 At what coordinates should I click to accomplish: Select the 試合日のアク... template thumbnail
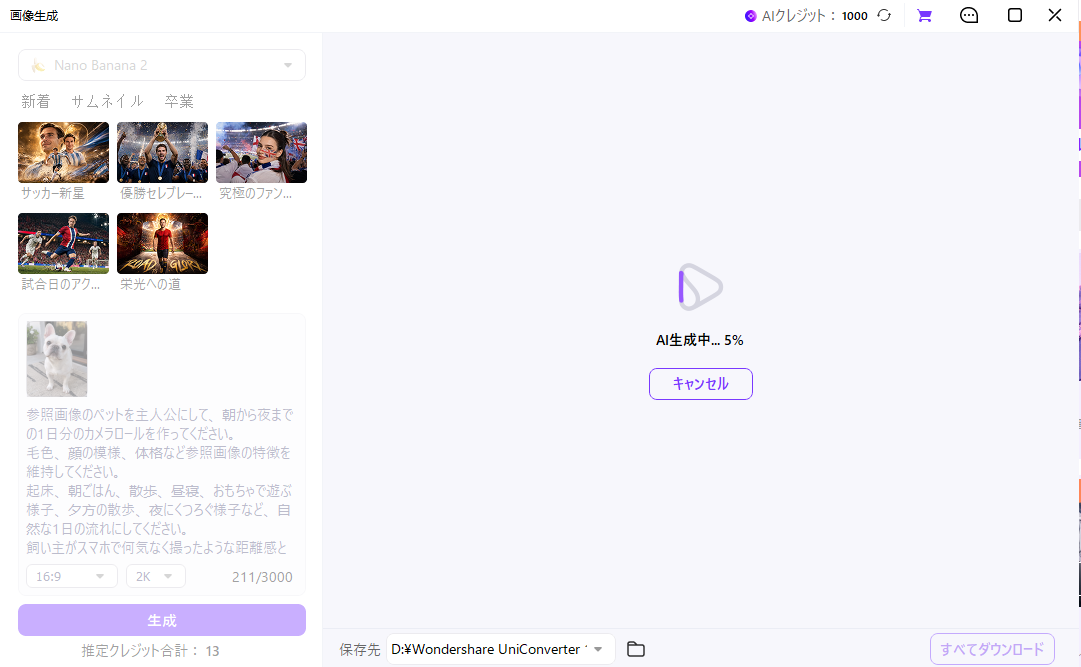click(63, 243)
